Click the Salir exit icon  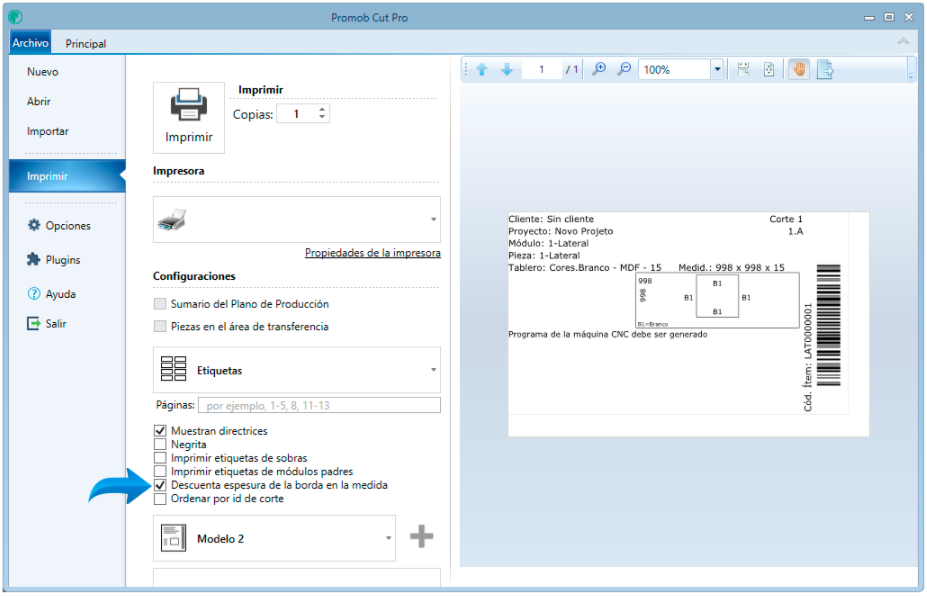tap(34, 323)
